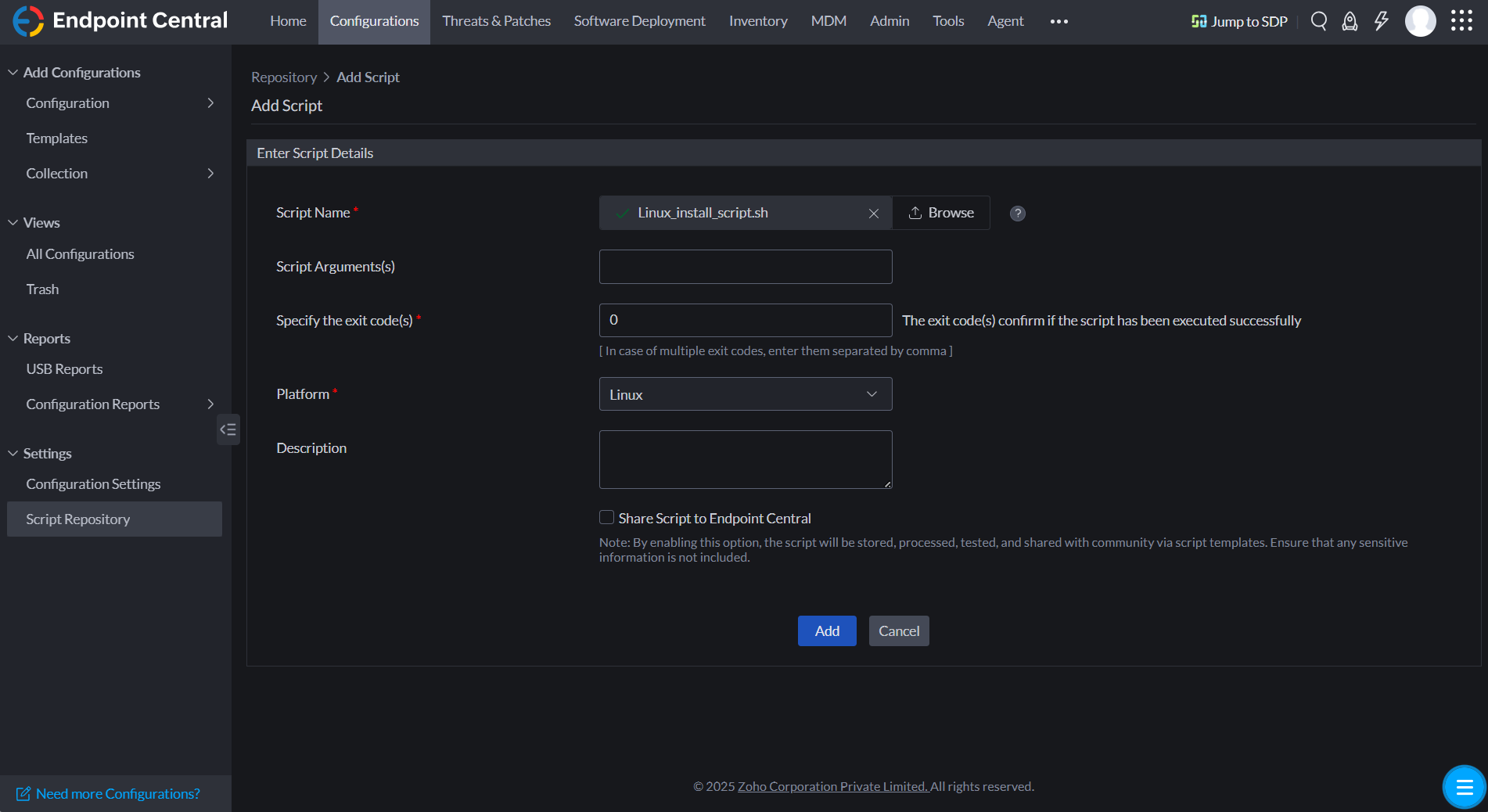Screen dimensions: 1488x812
Task: Open the Collection sidebar item
Action: coord(114,174)
